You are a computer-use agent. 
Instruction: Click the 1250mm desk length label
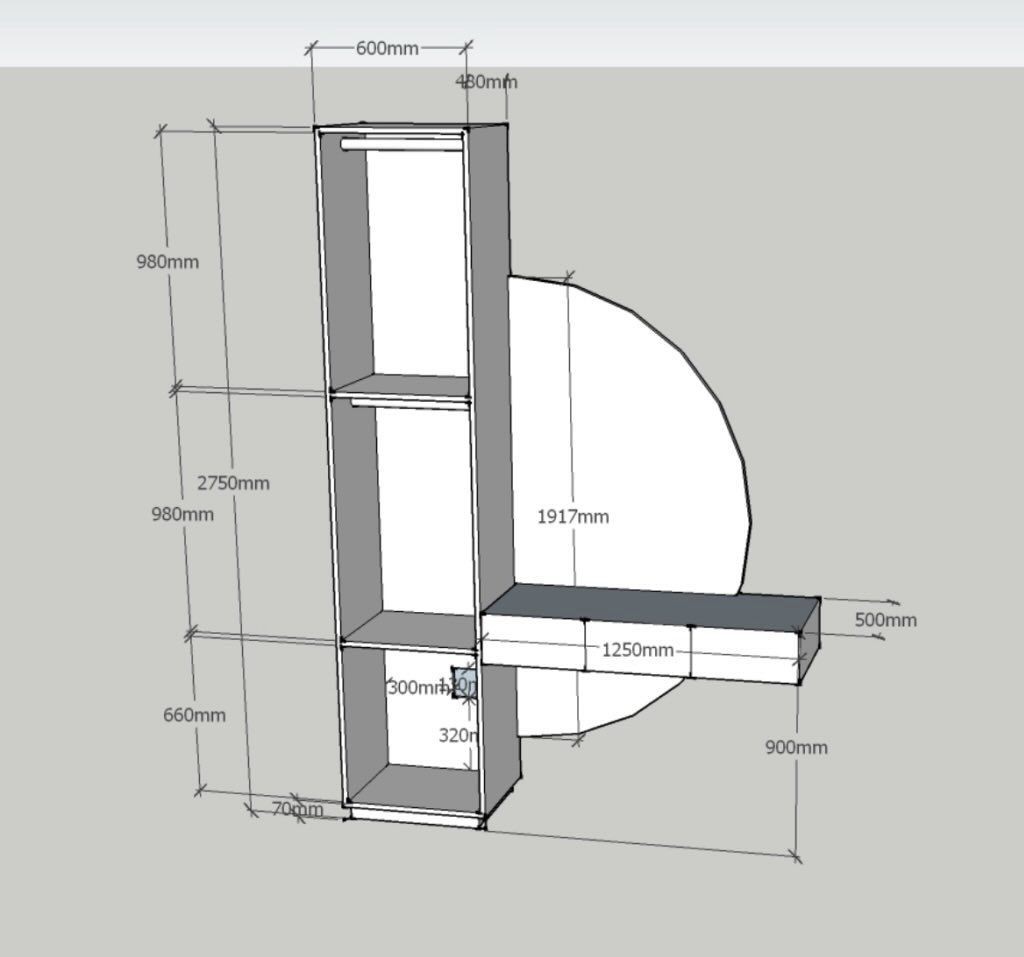tap(637, 649)
